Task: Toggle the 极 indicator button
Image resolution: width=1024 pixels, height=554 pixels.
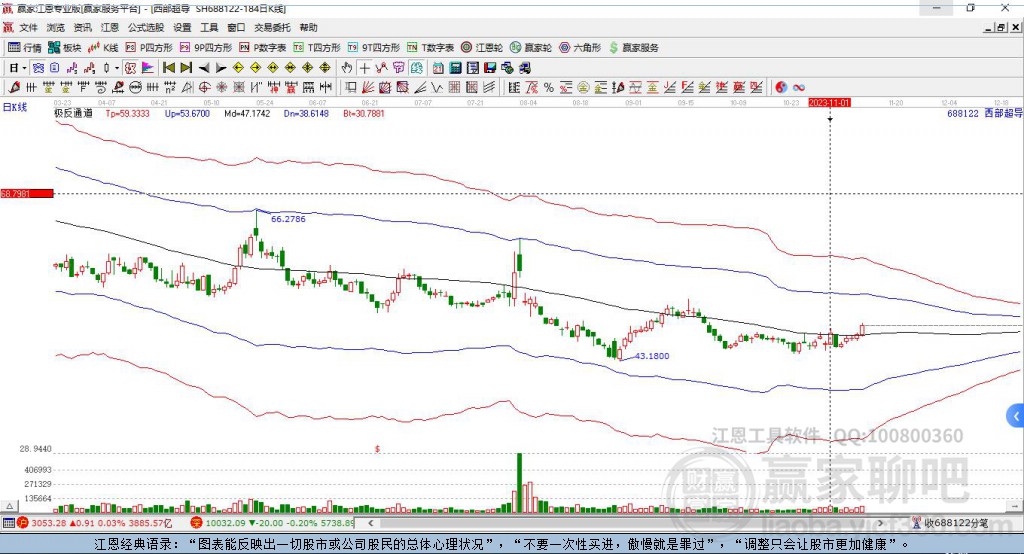Action: (131, 68)
